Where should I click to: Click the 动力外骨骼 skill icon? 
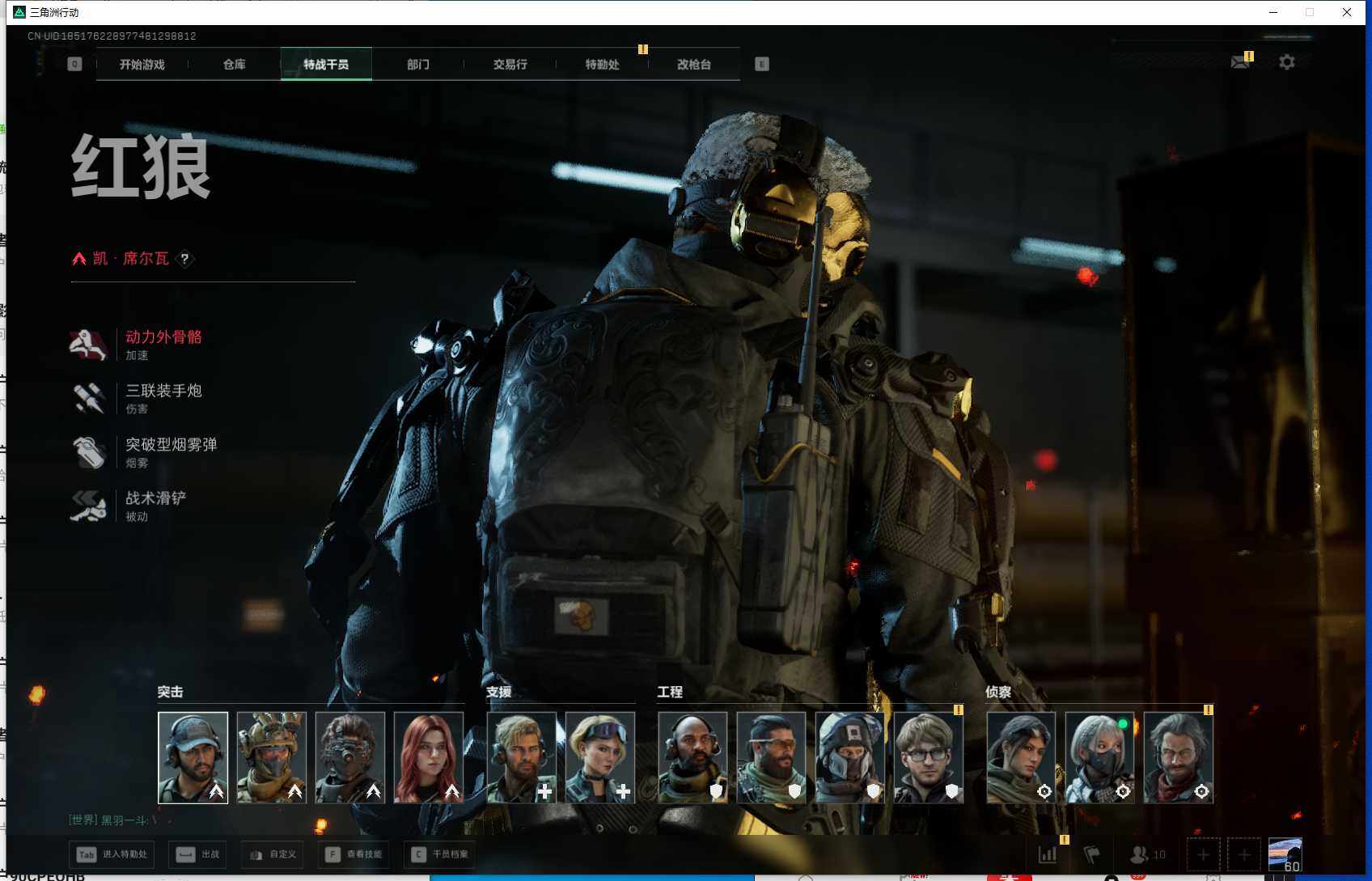pyautogui.click(x=88, y=345)
